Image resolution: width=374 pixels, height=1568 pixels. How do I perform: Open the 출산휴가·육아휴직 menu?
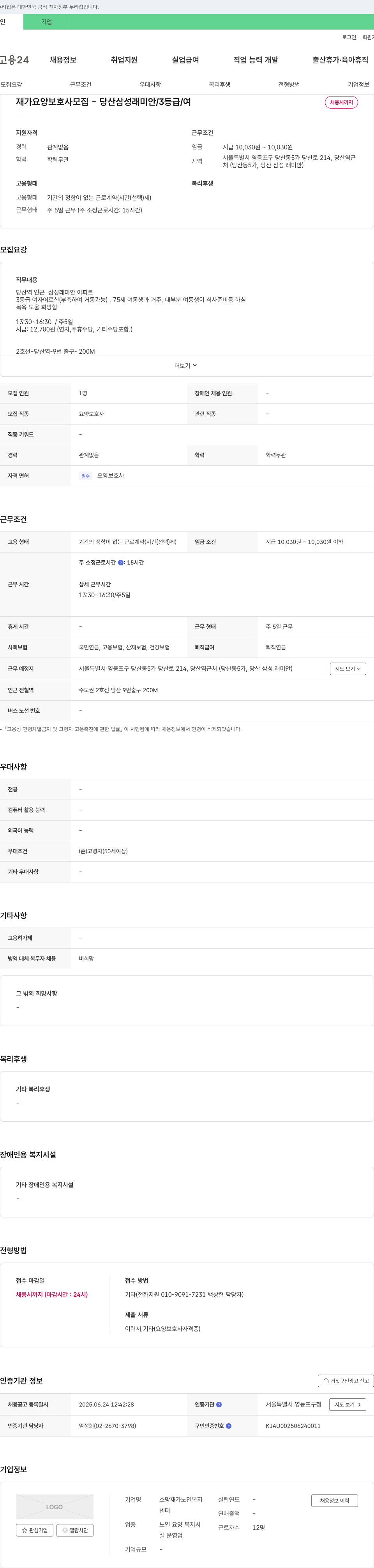tap(340, 60)
